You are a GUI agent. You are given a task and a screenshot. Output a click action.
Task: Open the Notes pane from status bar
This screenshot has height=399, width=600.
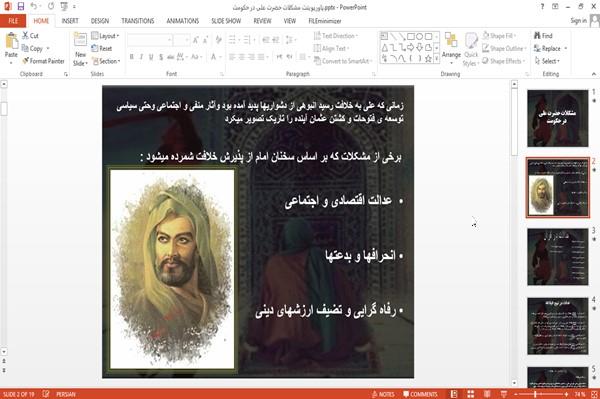coord(383,394)
